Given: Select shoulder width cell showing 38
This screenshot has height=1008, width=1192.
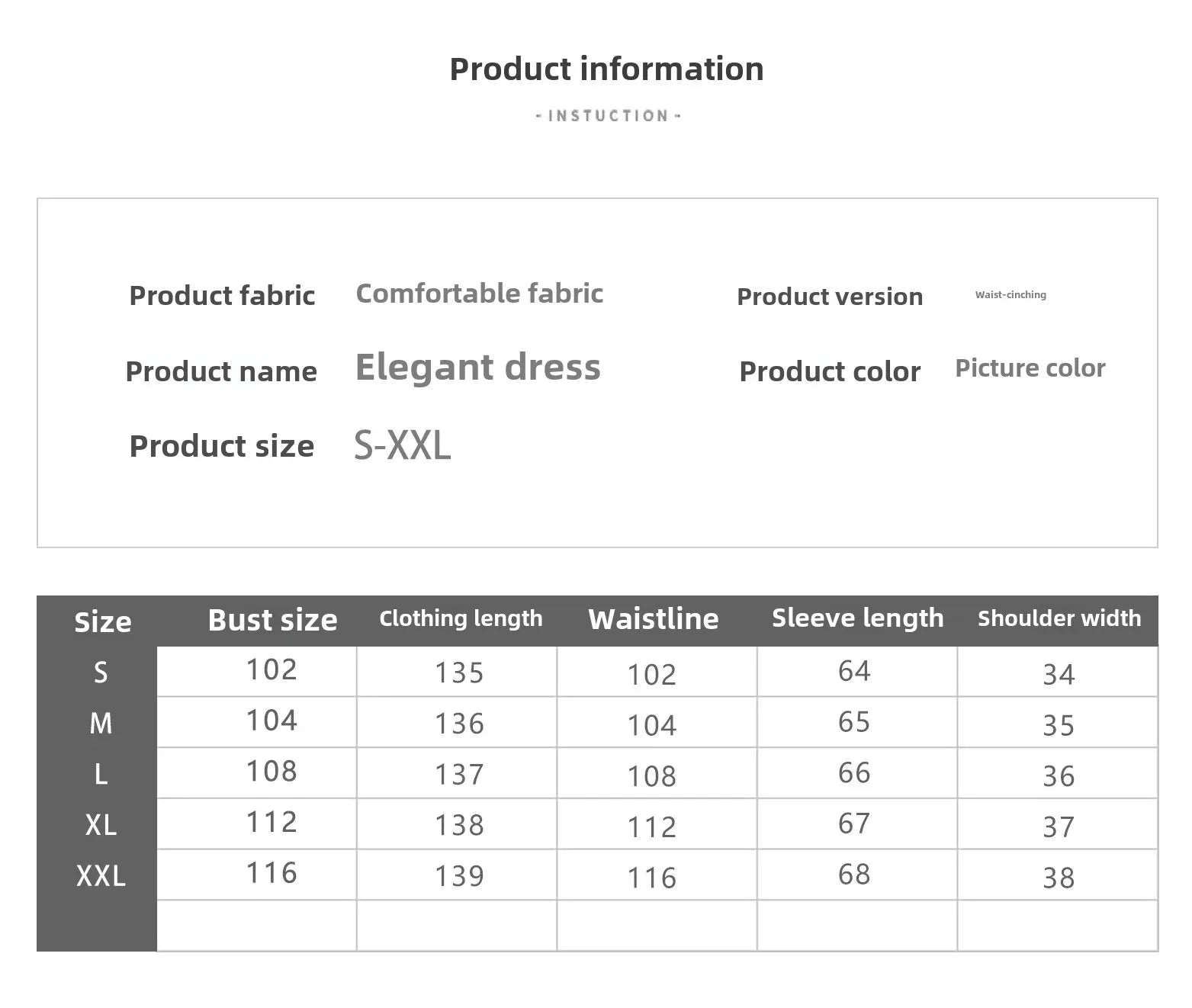Looking at the screenshot, I should (x=1059, y=878).
